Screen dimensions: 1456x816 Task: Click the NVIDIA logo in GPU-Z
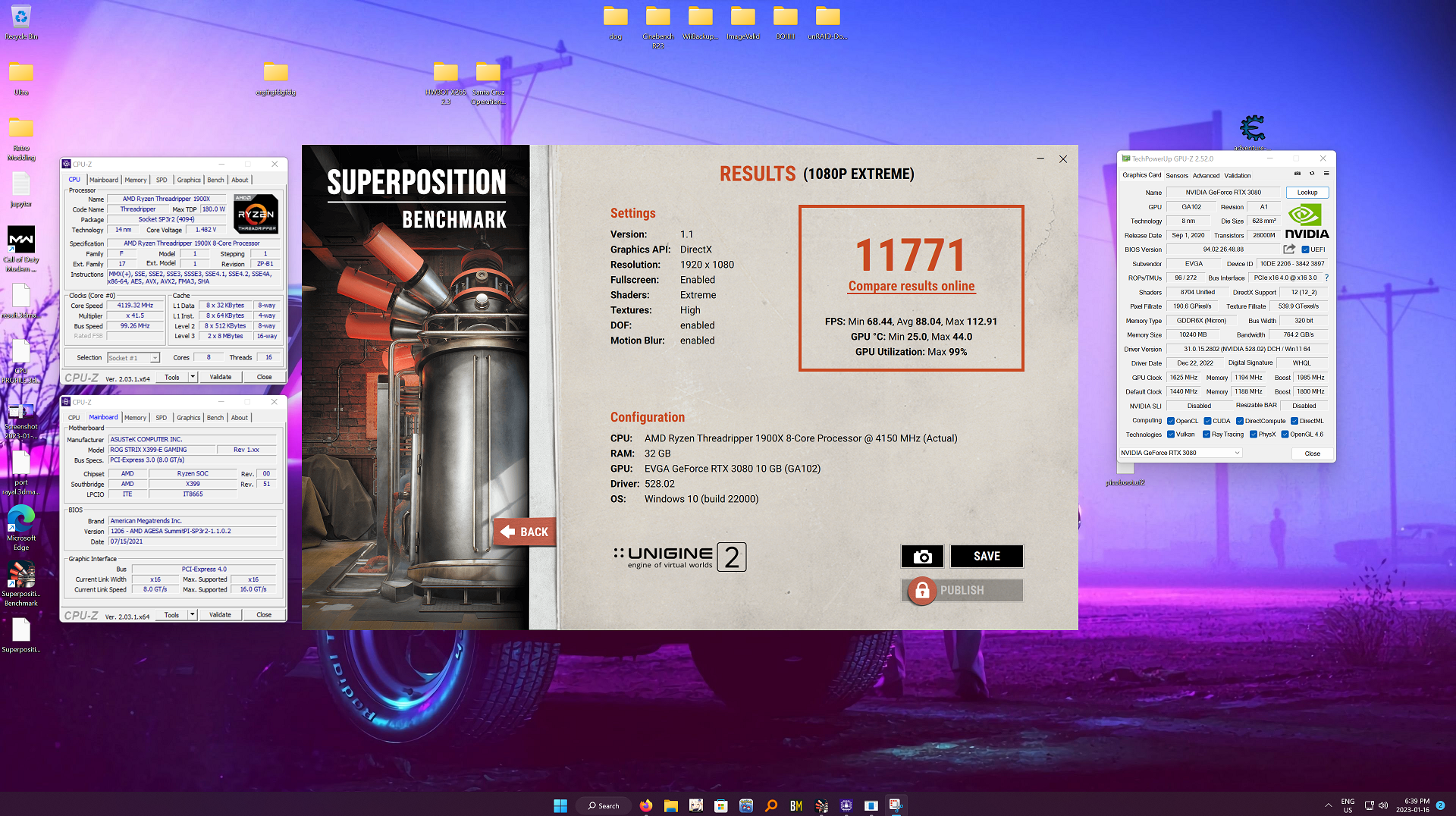[x=1307, y=221]
